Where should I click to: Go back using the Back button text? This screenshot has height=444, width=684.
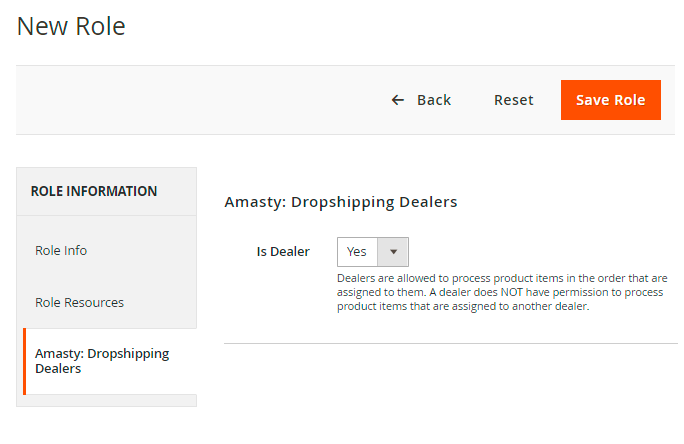(434, 100)
